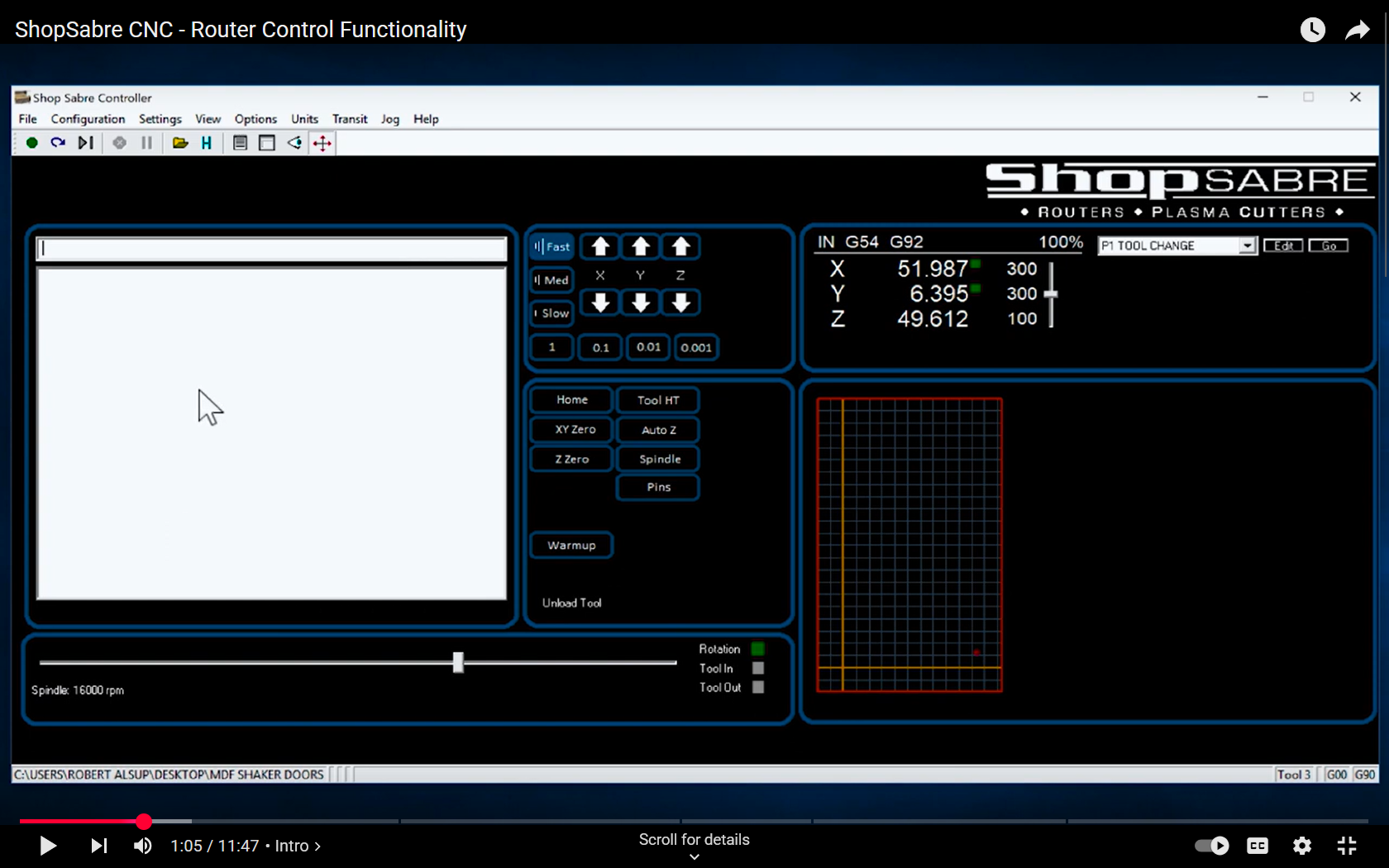Image resolution: width=1389 pixels, height=868 pixels.
Task: Click the Pins button
Action: click(x=658, y=488)
